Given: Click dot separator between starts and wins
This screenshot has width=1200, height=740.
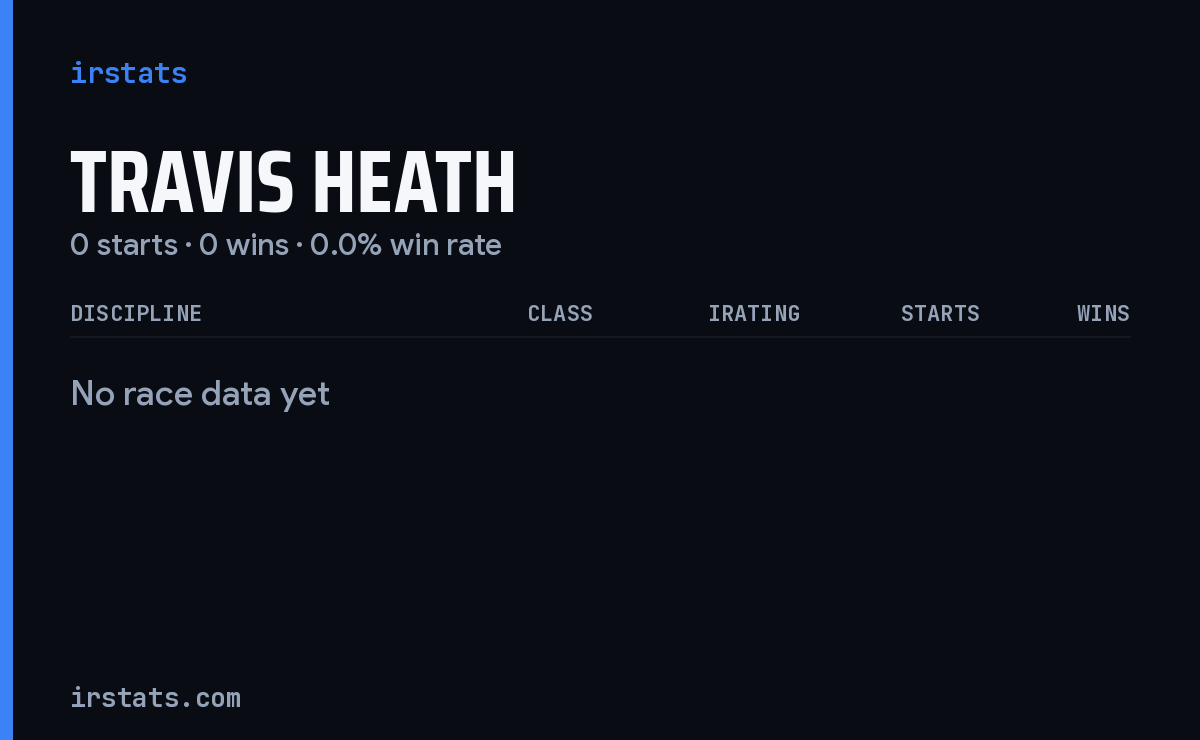Looking at the screenshot, I should (x=188, y=246).
